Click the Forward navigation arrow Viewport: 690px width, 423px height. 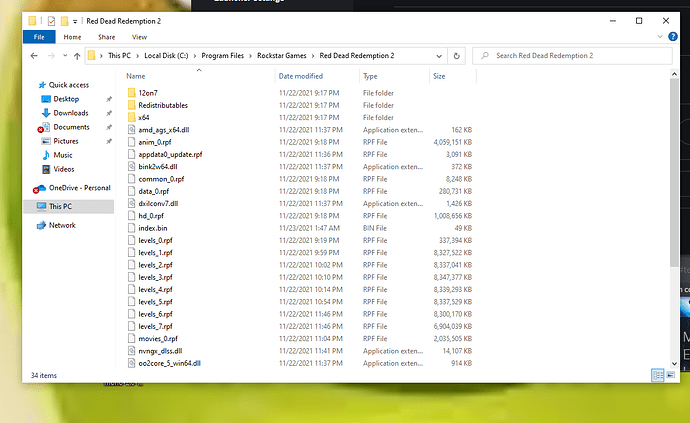pos(51,56)
